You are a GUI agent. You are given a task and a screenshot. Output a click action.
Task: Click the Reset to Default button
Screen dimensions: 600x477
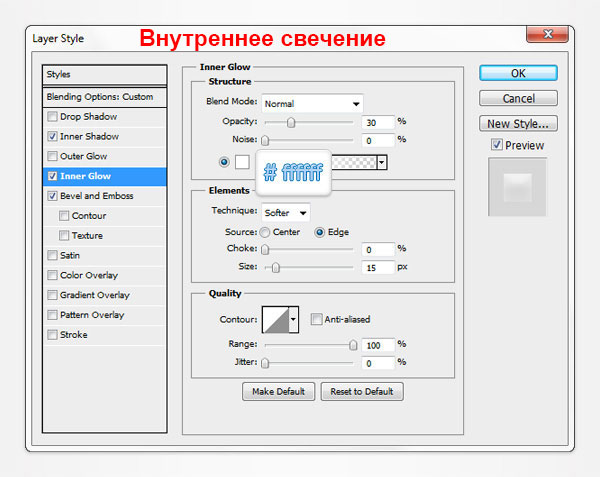[x=362, y=391]
